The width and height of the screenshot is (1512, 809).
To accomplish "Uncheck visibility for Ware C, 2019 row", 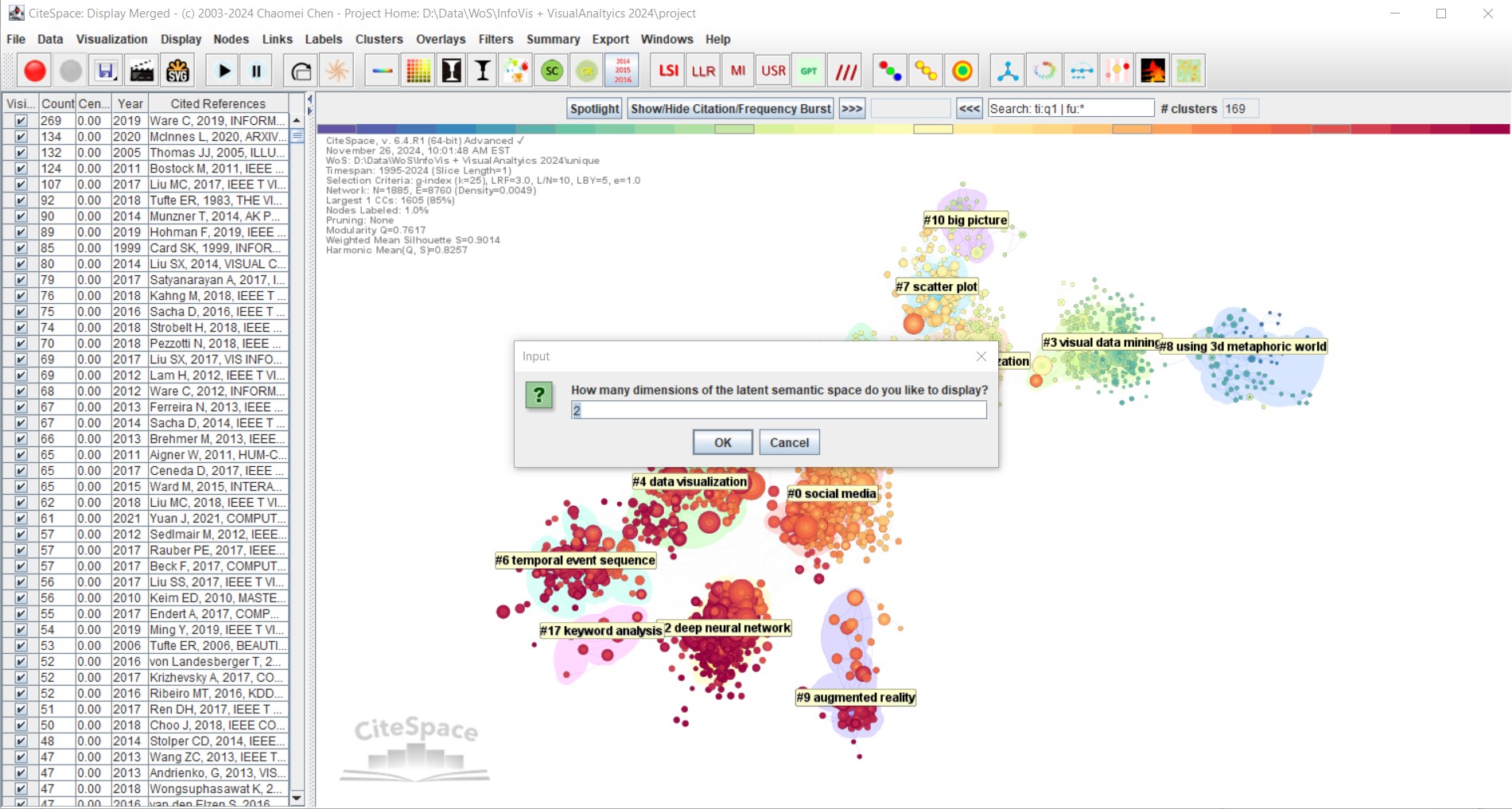I will [21, 121].
